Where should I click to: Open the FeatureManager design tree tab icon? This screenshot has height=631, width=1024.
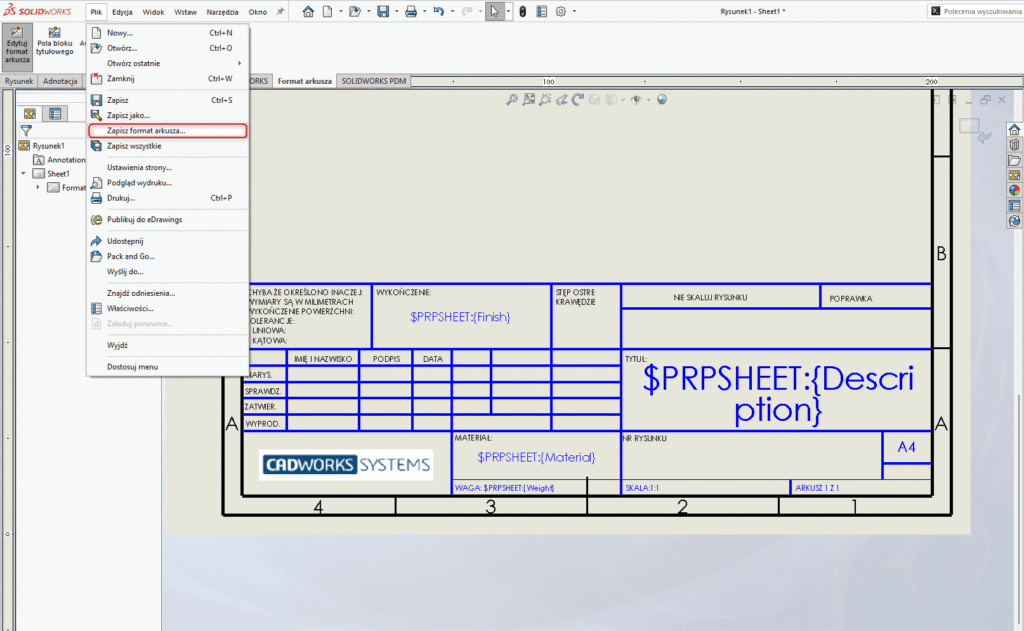coord(30,114)
